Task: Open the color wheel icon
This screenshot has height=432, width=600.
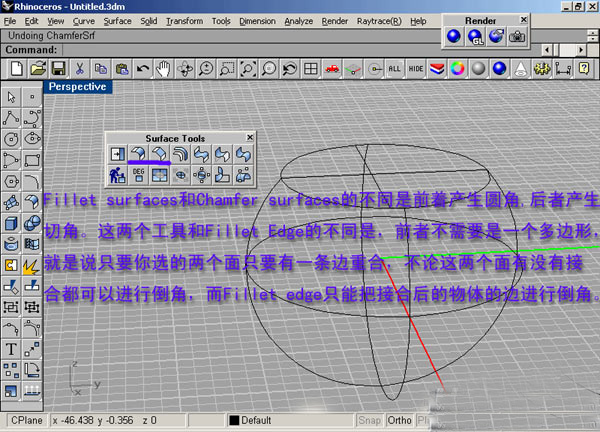Action: [x=456, y=68]
